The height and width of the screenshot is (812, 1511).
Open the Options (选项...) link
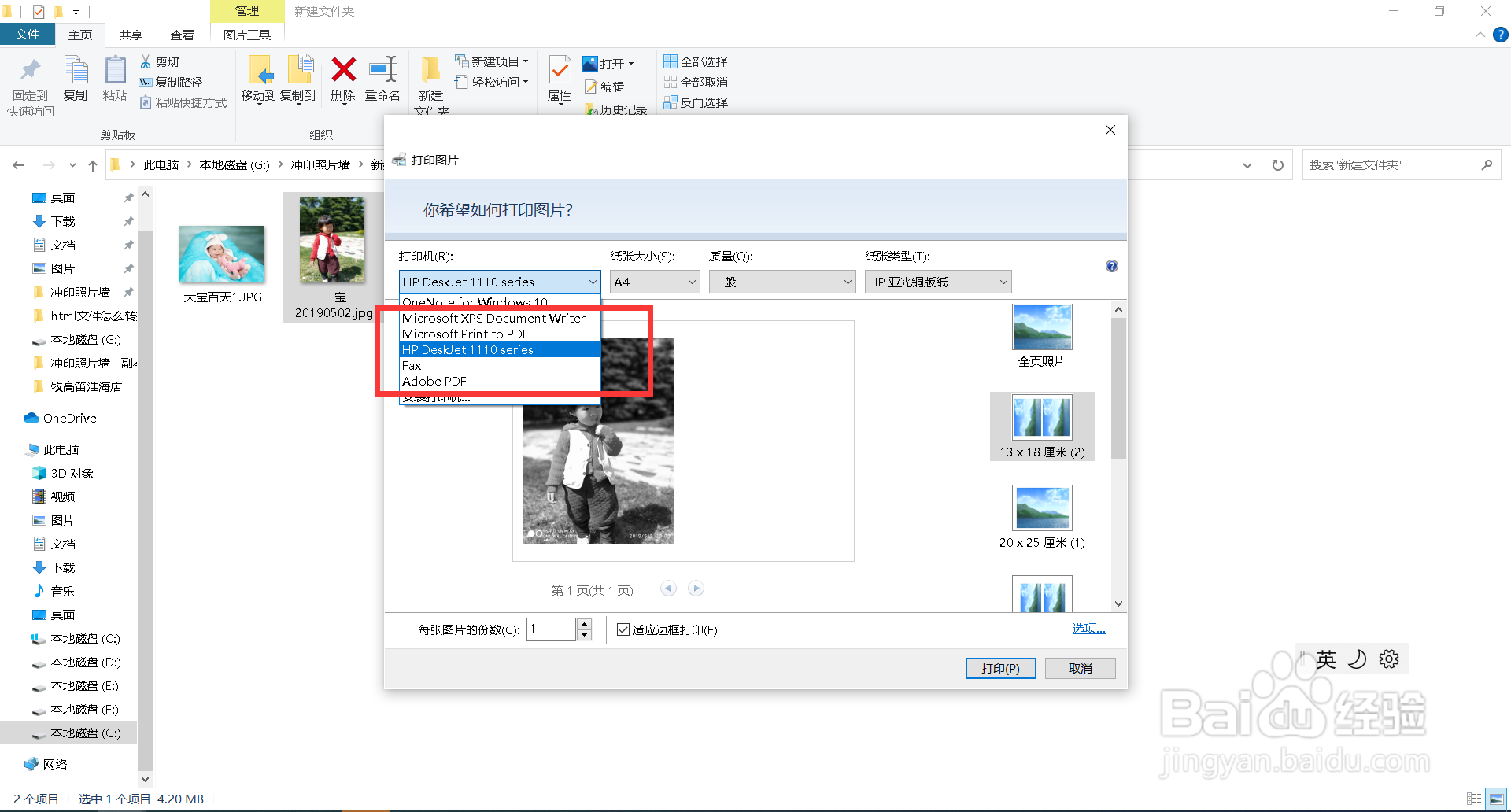point(1088,628)
